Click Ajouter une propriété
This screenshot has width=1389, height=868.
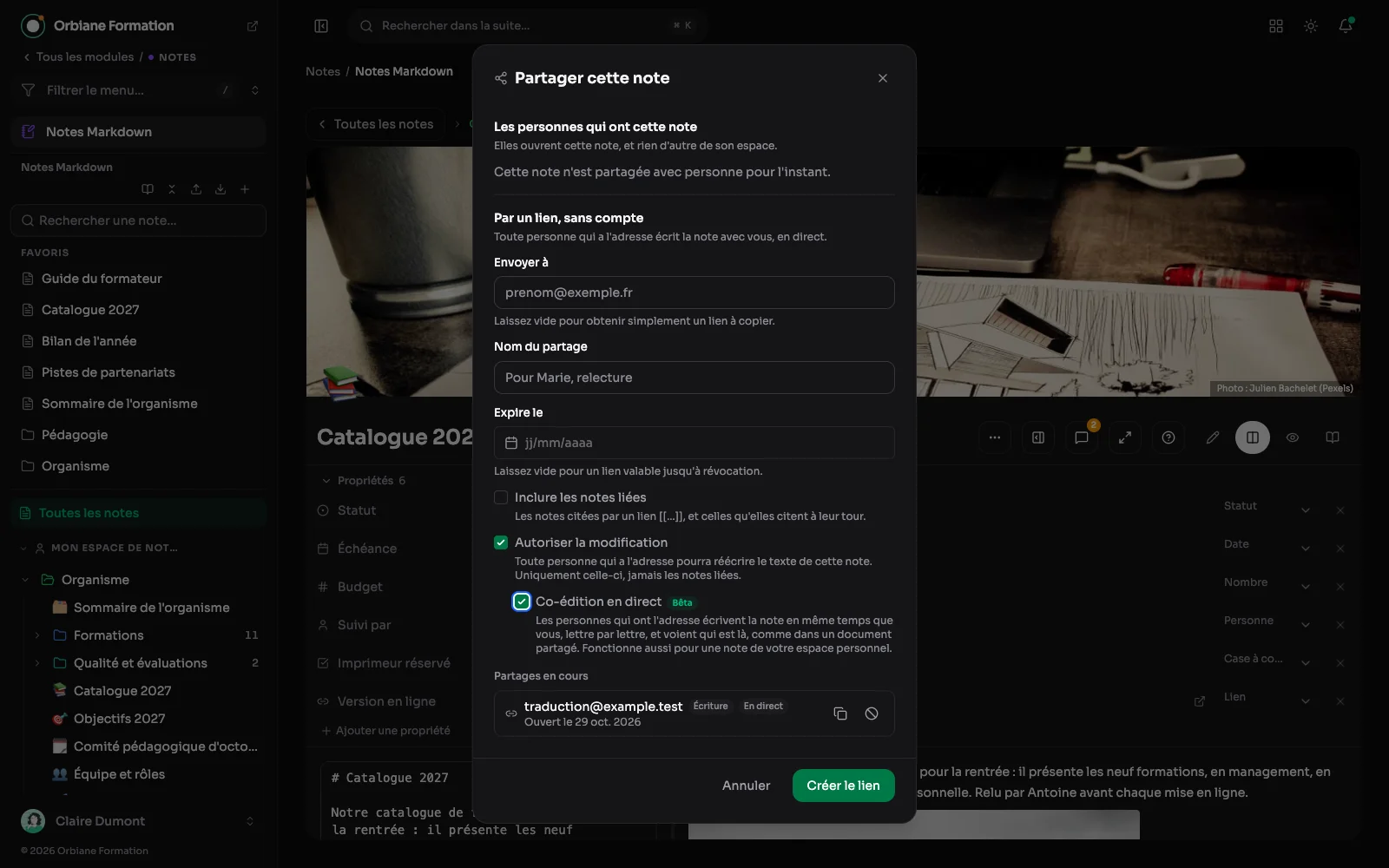(x=386, y=731)
